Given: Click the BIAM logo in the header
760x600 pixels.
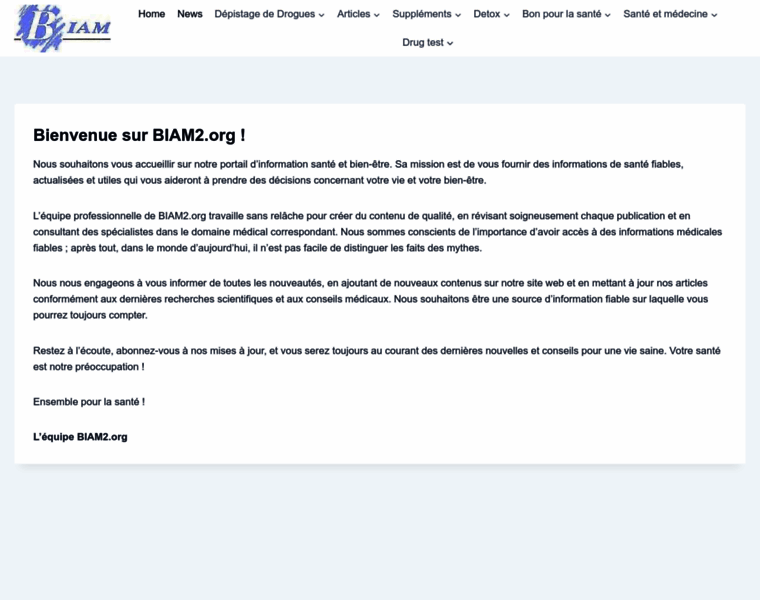Looking at the screenshot, I should point(63,28).
